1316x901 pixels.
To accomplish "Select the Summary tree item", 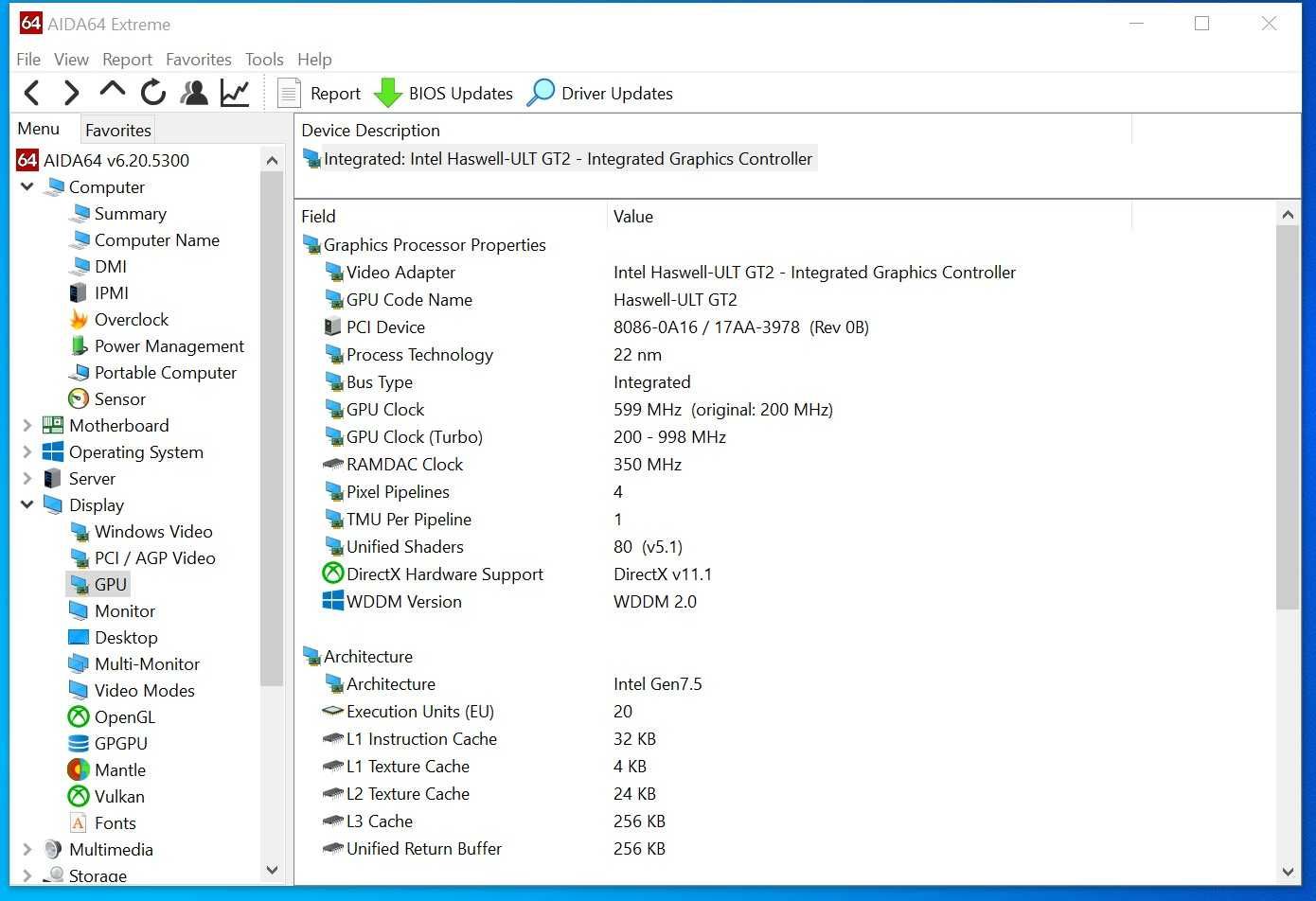I will click(130, 214).
